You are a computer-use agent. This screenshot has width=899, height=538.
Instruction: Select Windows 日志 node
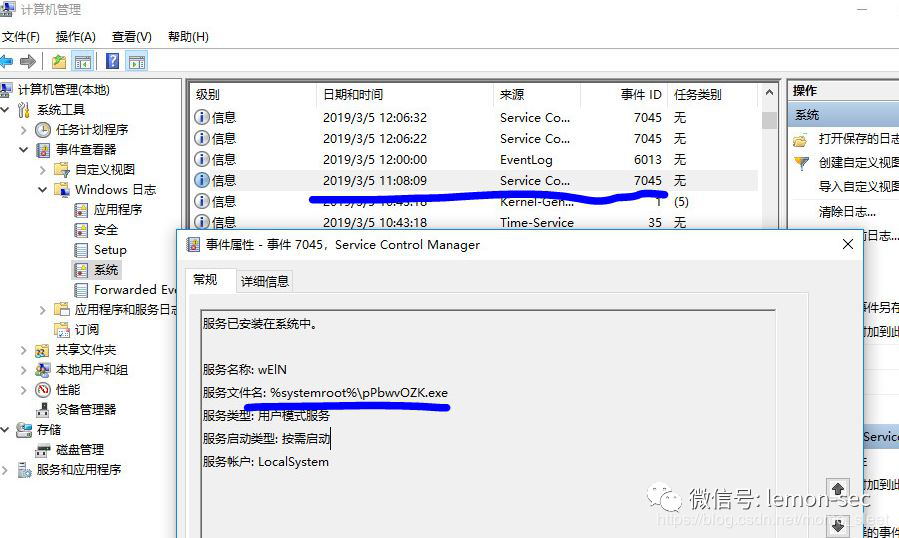[x=115, y=190]
